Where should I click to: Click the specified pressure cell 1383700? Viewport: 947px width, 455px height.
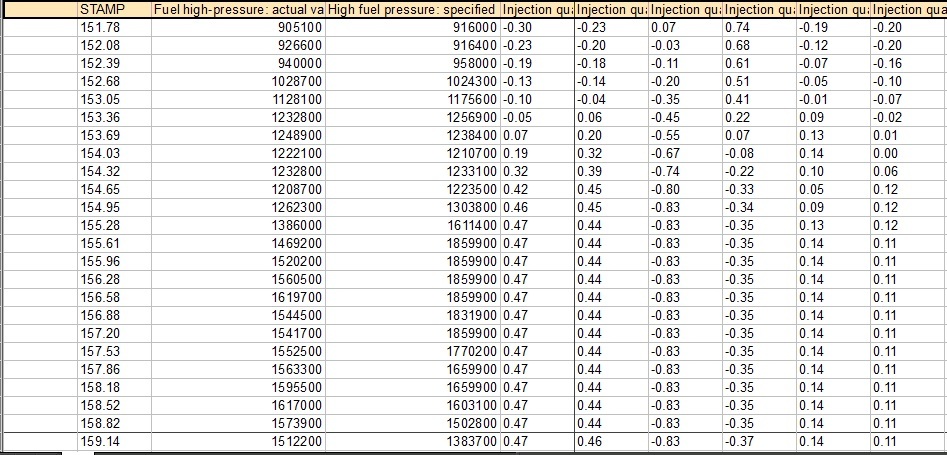[412, 441]
